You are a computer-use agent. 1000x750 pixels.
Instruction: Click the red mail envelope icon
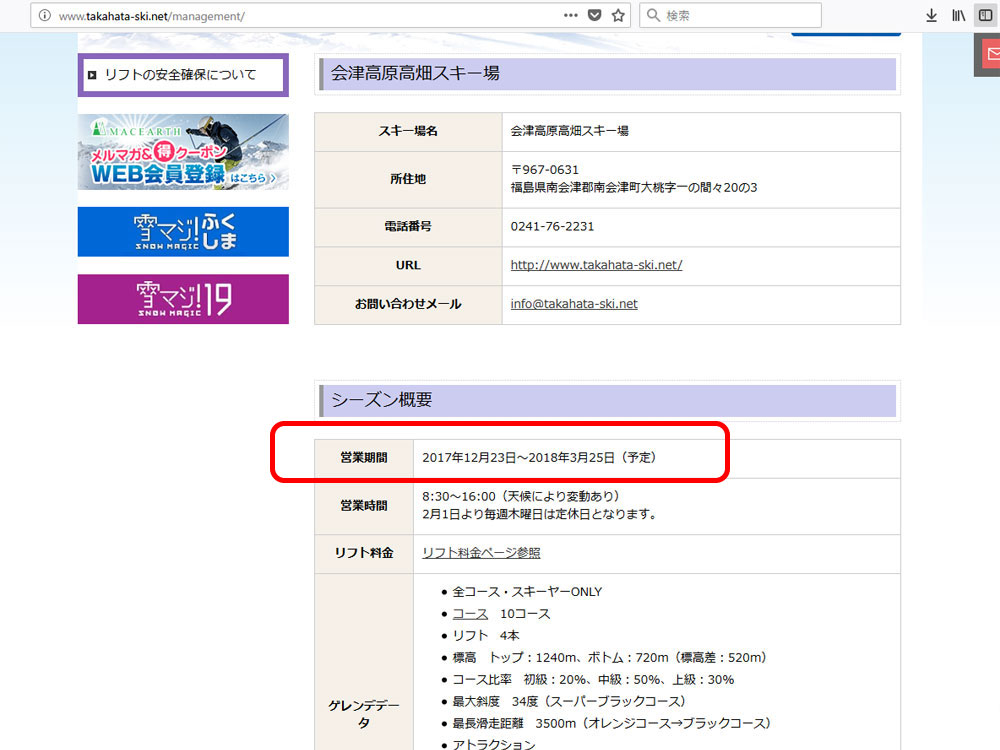(990, 56)
